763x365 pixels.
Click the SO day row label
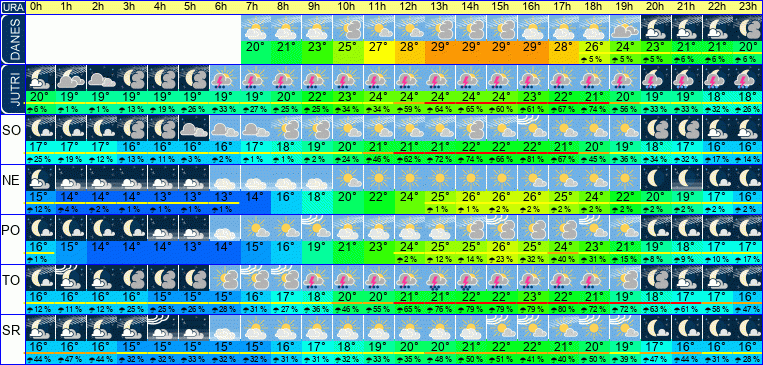[x=12, y=130]
